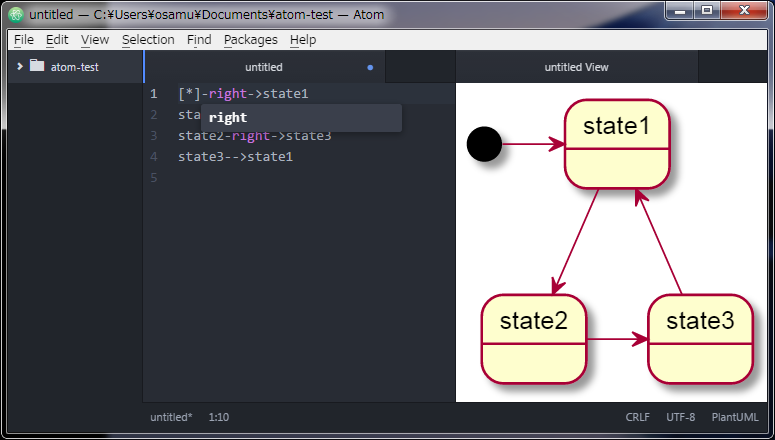Switch to the untitled editor tab

tap(264, 67)
